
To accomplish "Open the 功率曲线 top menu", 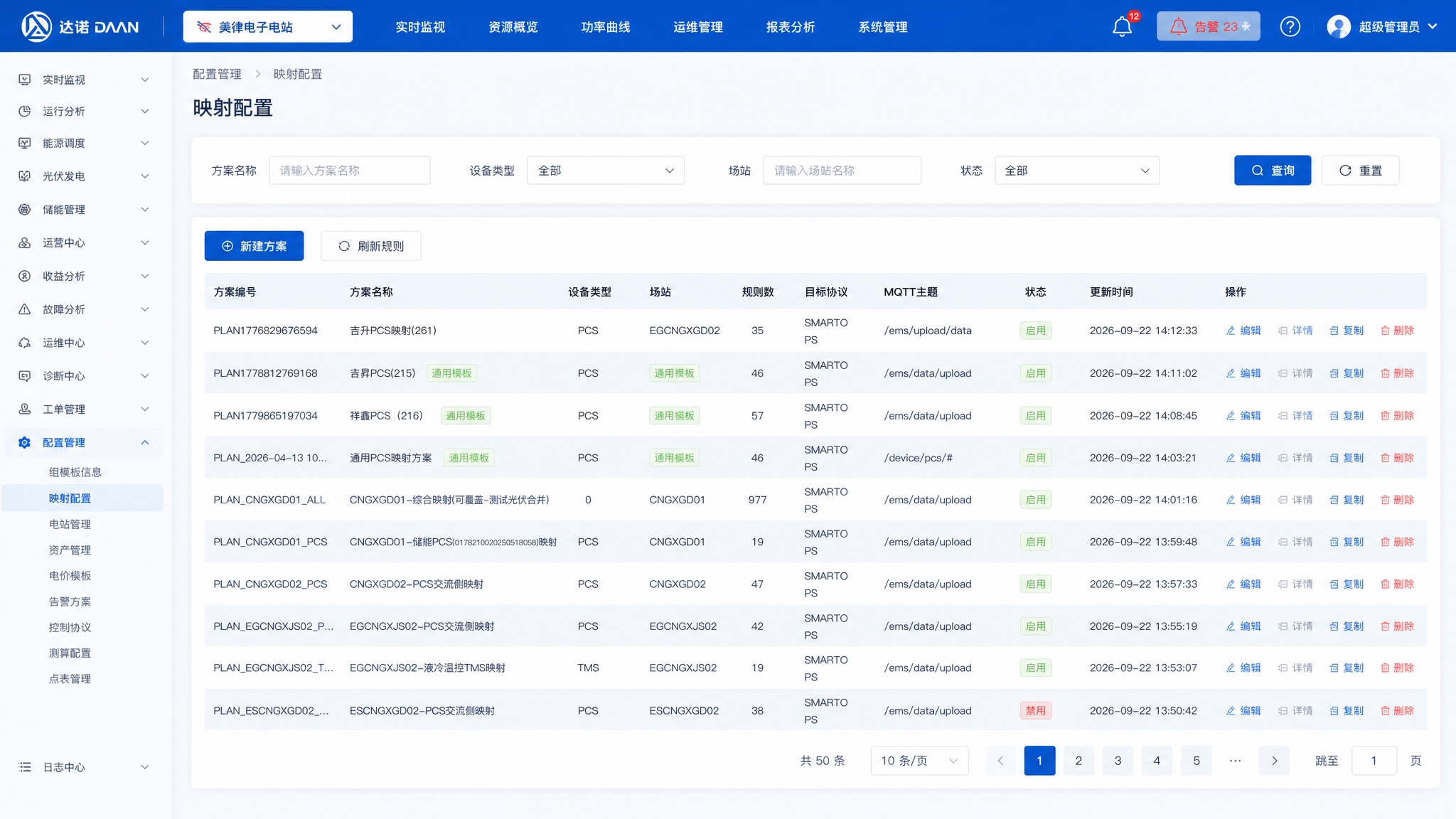I will click(x=605, y=27).
